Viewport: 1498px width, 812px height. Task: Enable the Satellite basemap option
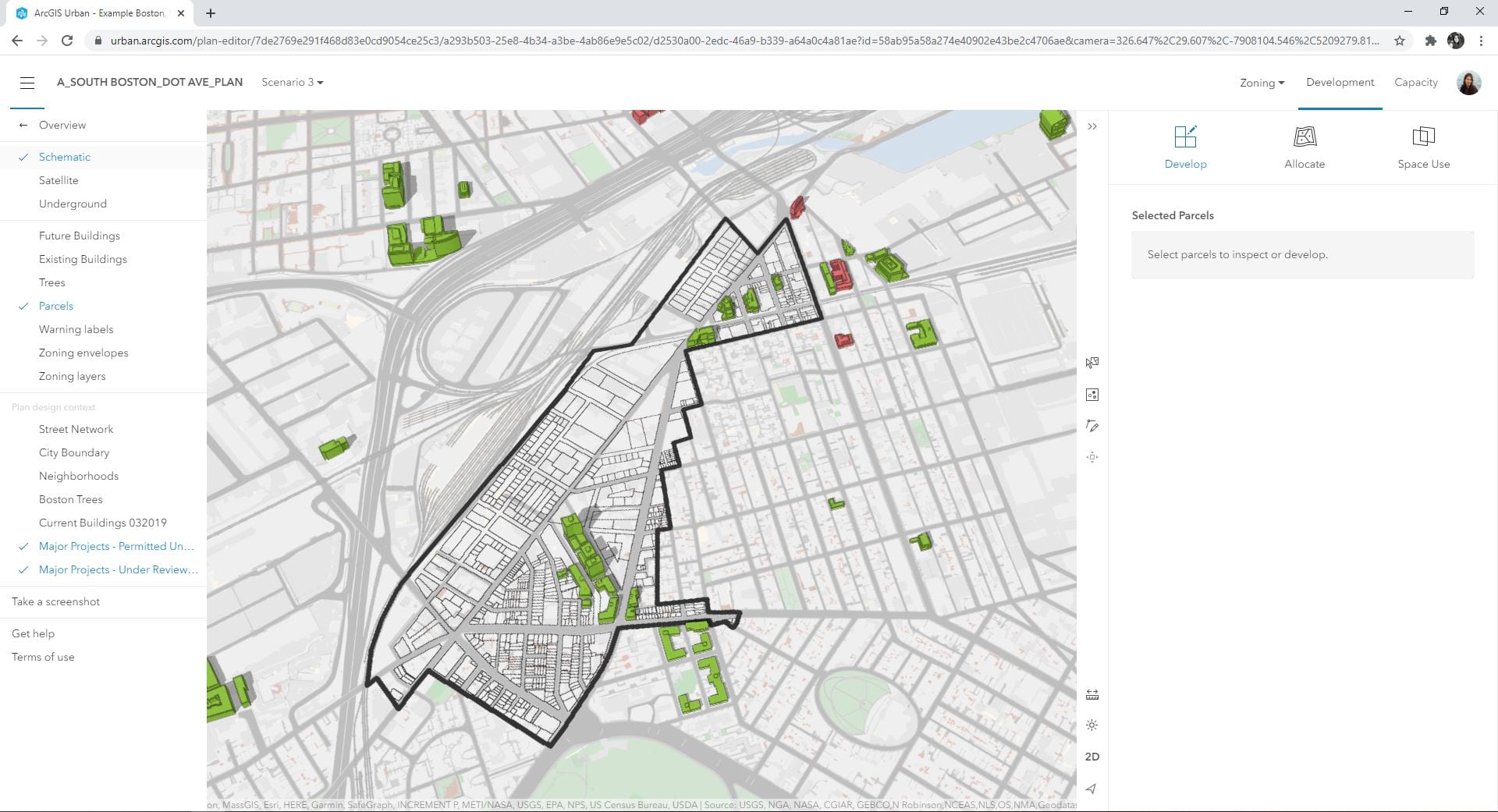click(x=59, y=180)
